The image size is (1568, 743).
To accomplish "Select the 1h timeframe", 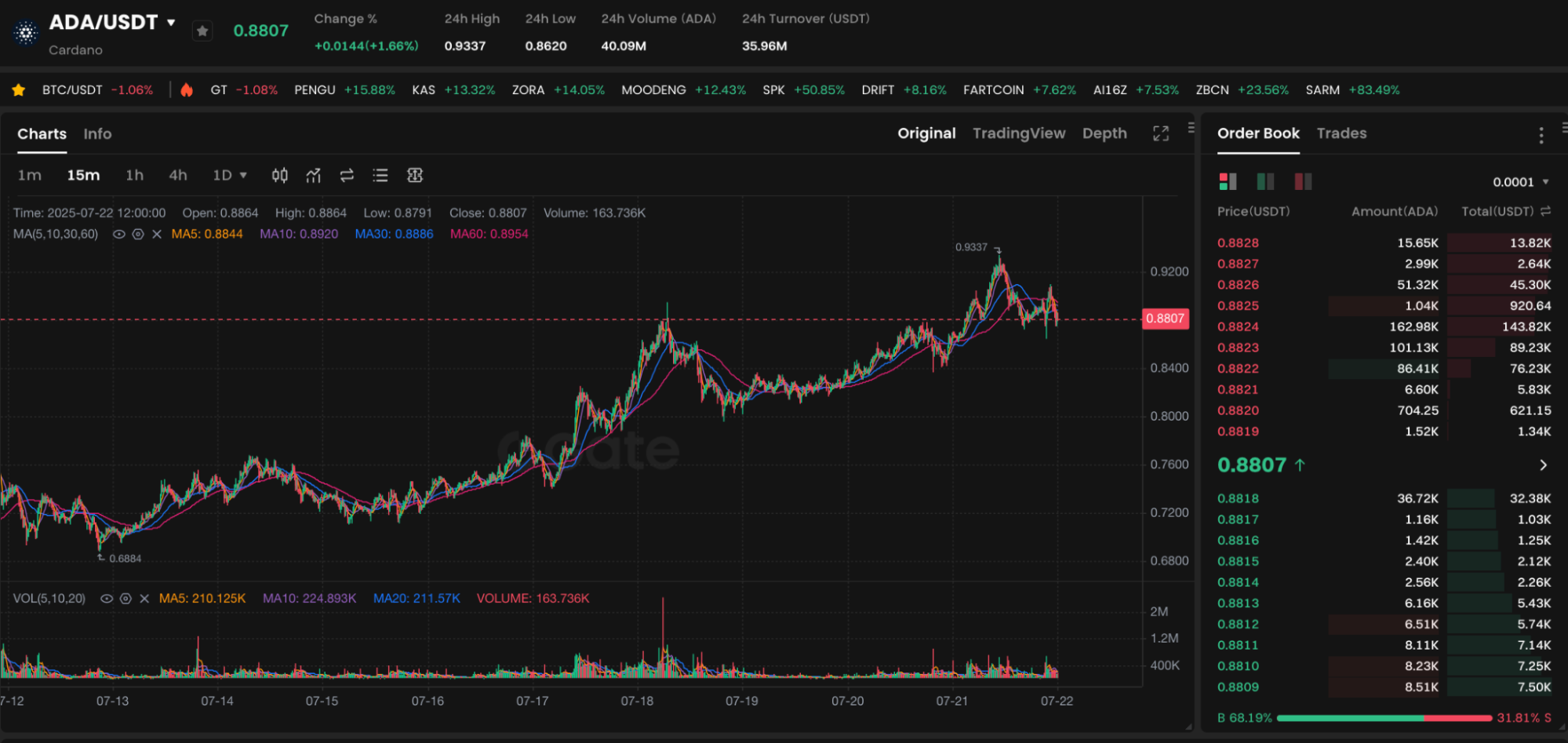I will point(134,175).
